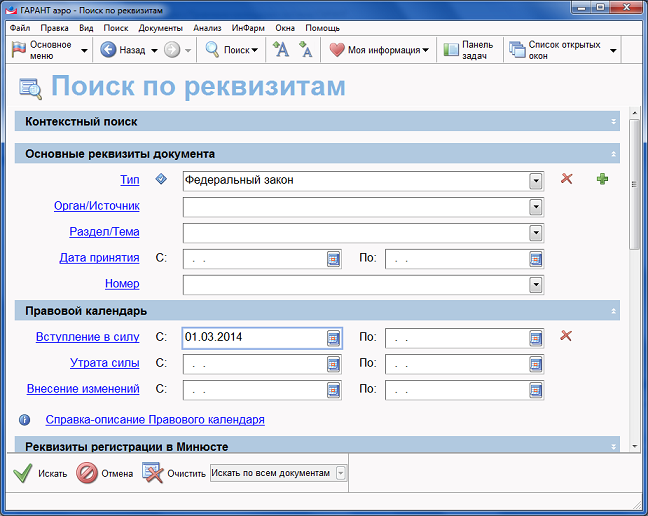The width and height of the screenshot is (648, 516).
Task: Open the search scope dropdown Искать по всем документам
Action: [x=341, y=473]
